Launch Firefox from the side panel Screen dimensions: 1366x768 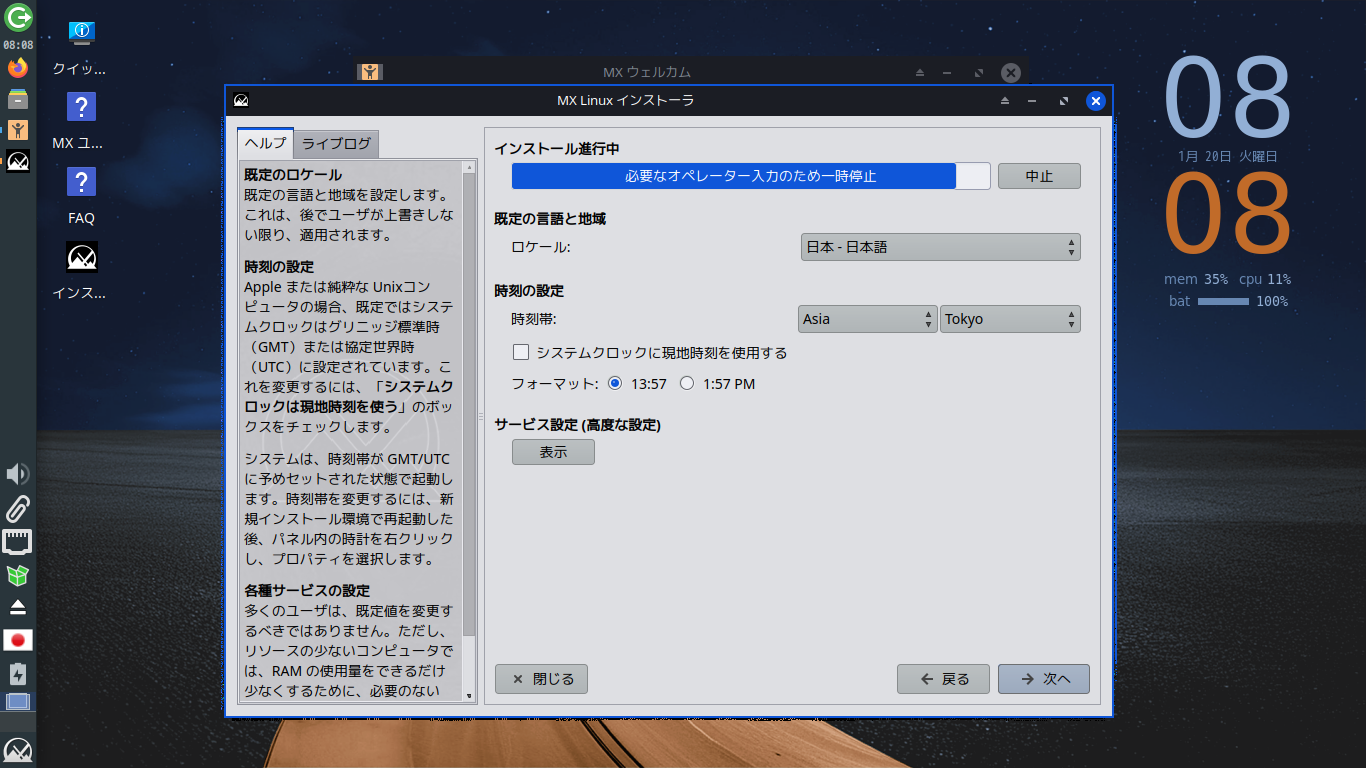coord(18,68)
